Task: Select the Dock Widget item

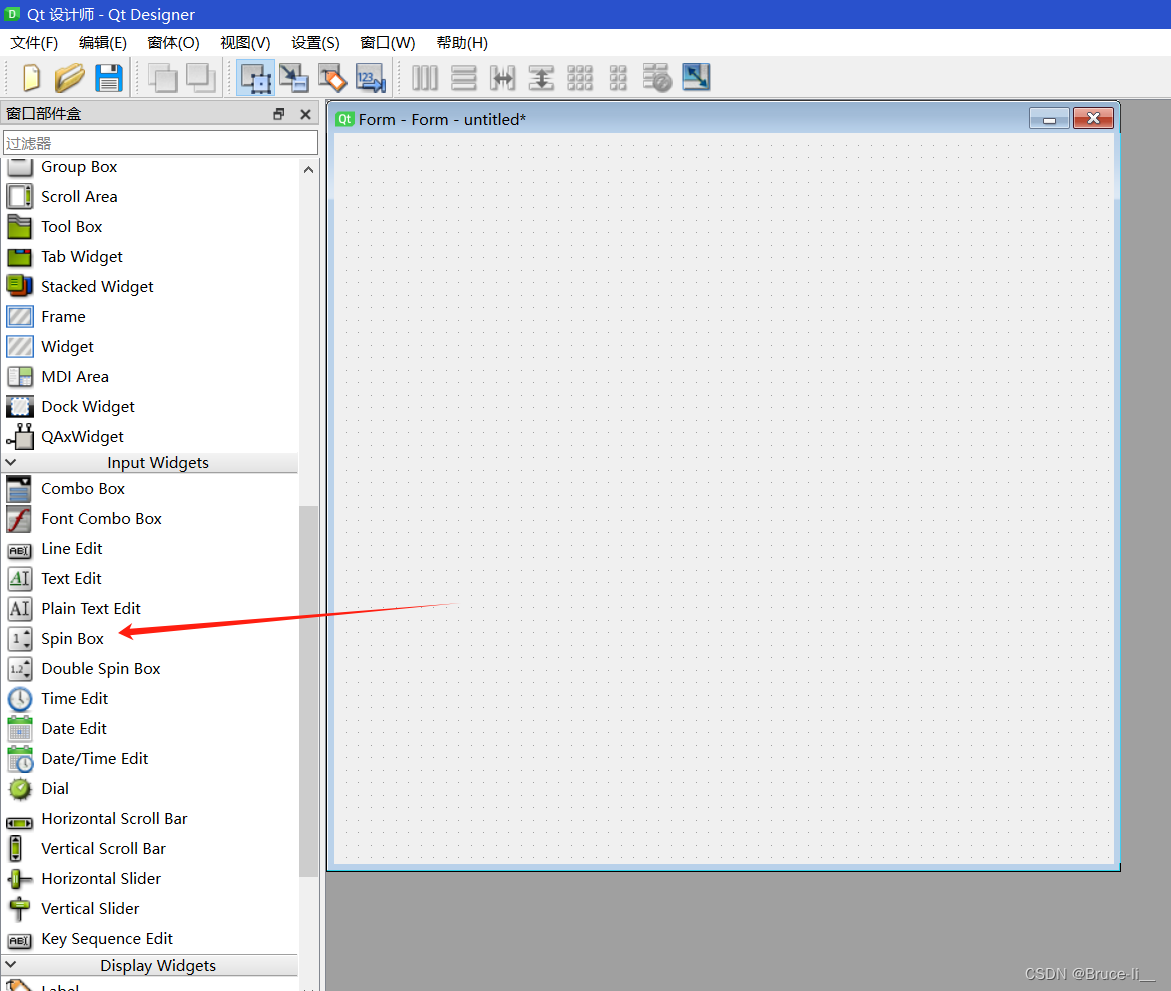Action: point(150,406)
